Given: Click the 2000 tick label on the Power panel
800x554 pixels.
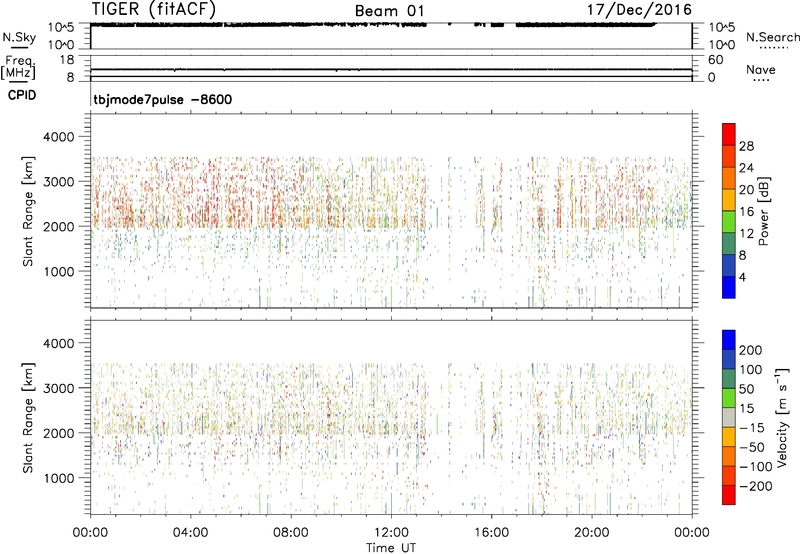Looking at the screenshot, I should pos(59,226).
